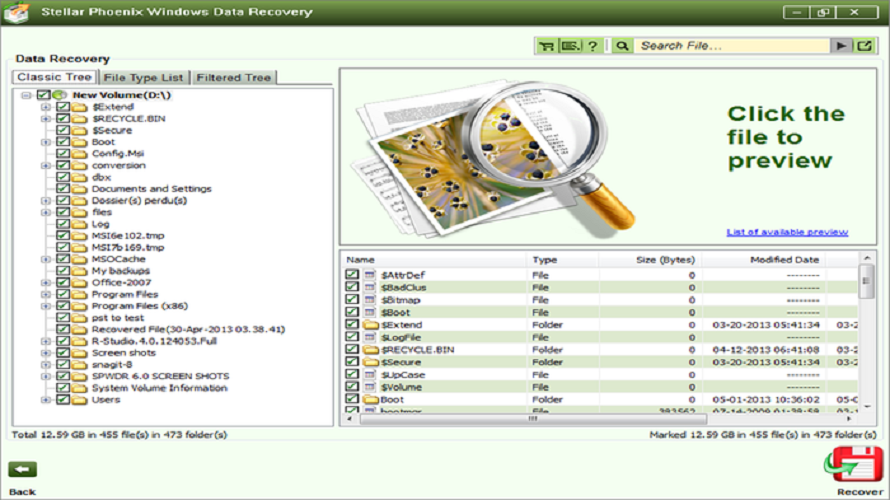Click the Back label
Image resolution: width=890 pixels, height=500 pixels.
click(x=22, y=491)
